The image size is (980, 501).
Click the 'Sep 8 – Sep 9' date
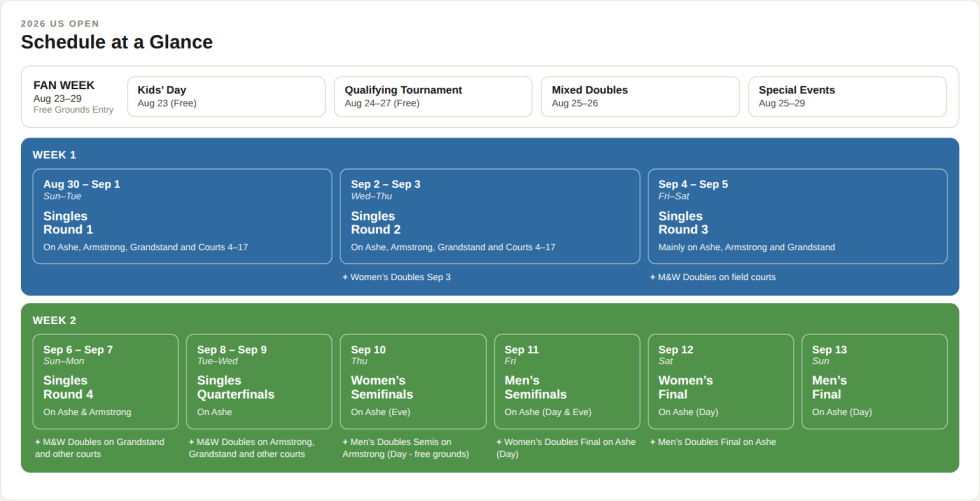(232, 350)
